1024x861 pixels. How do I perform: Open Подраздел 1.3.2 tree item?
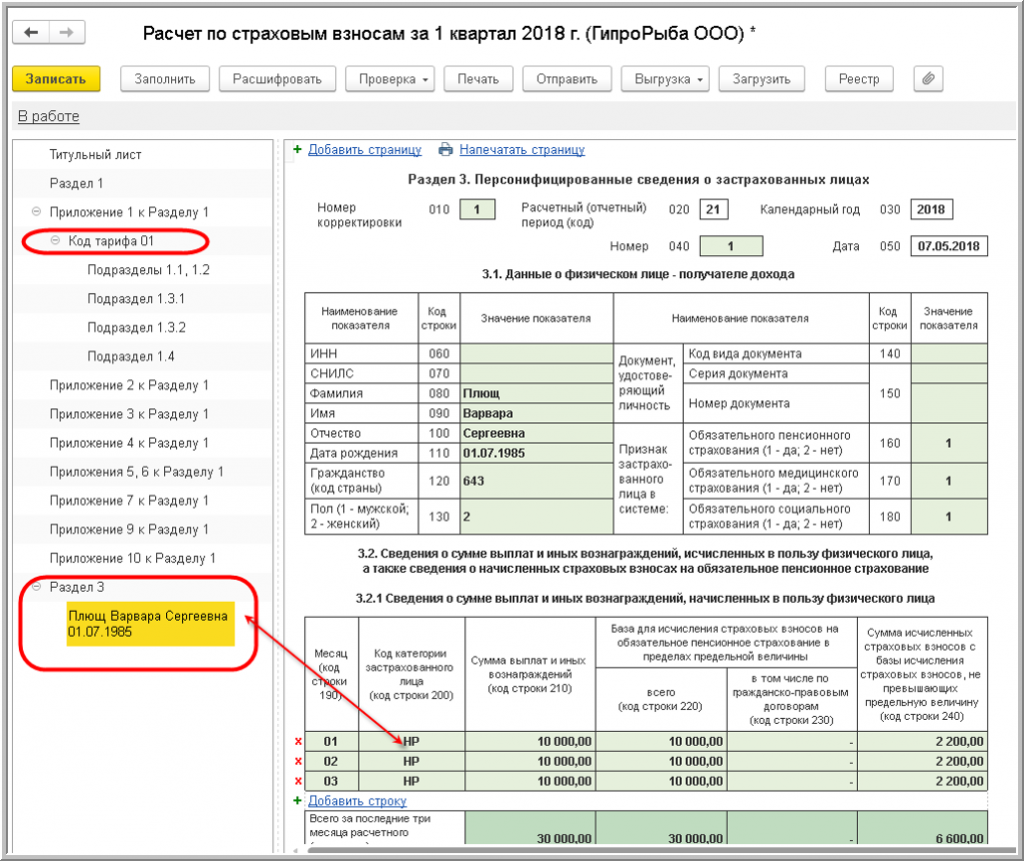(x=136, y=327)
